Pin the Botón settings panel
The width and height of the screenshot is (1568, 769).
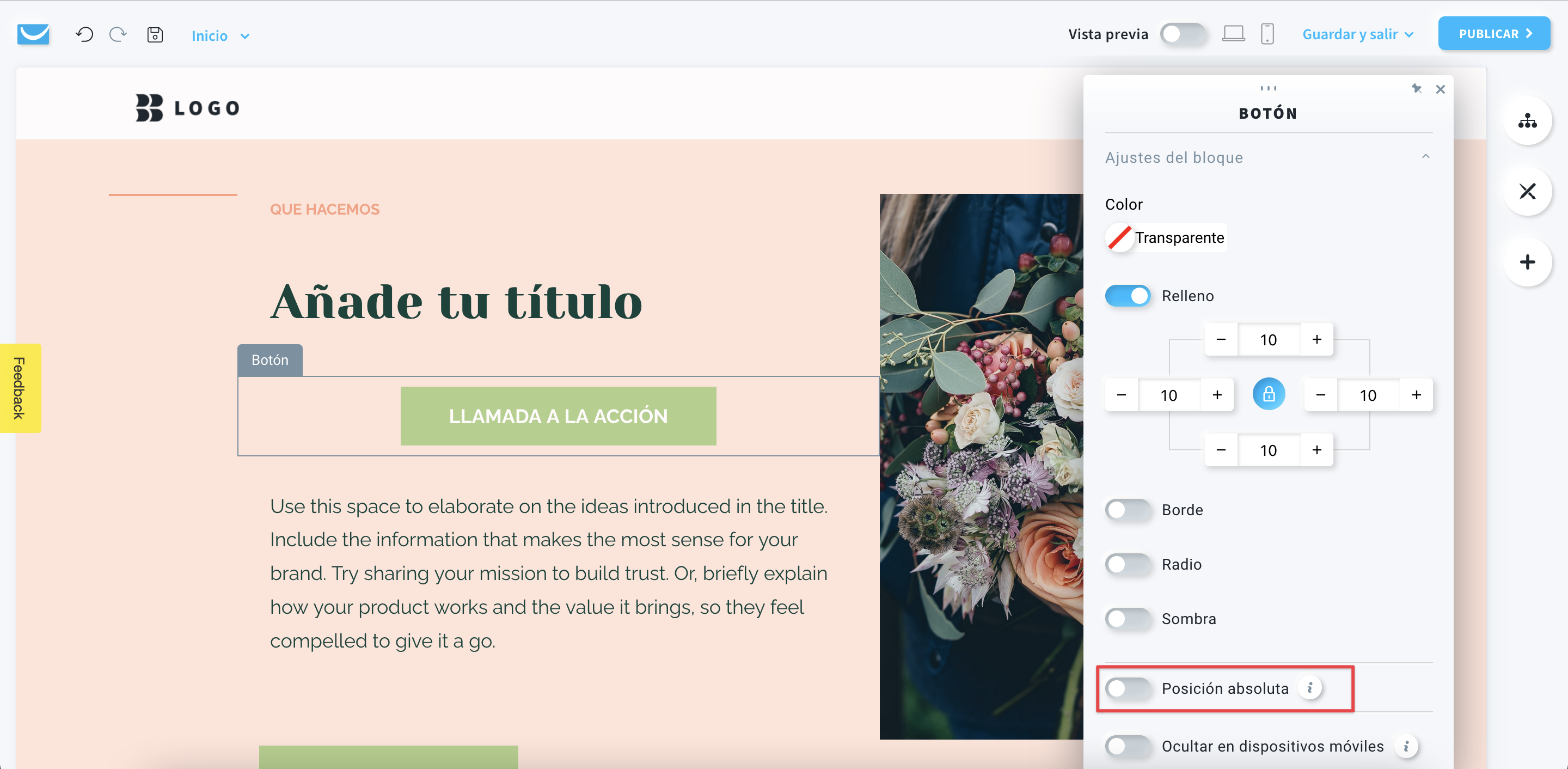(x=1417, y=89)
